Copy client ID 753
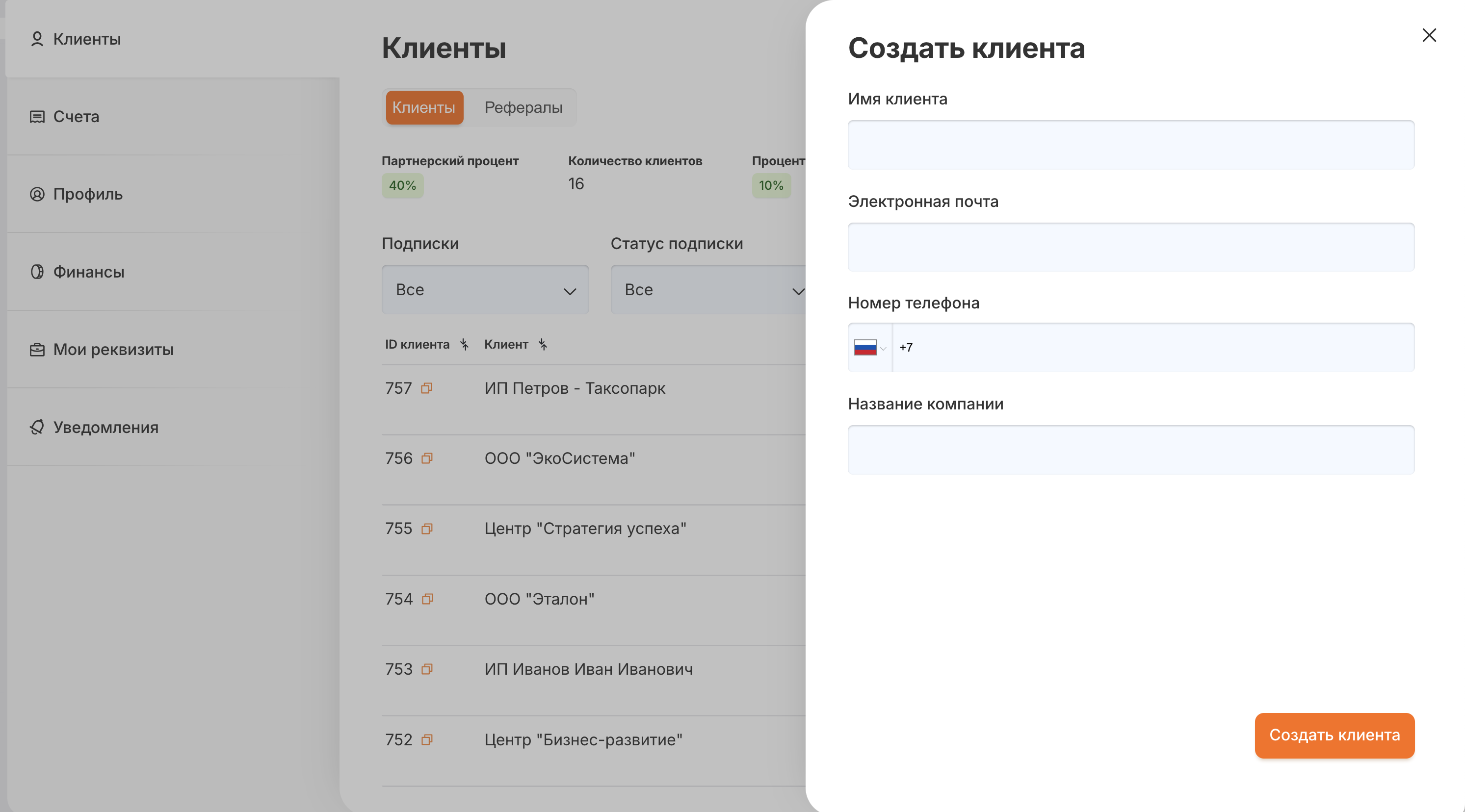The image size is (1465, 812). (427, 669)
